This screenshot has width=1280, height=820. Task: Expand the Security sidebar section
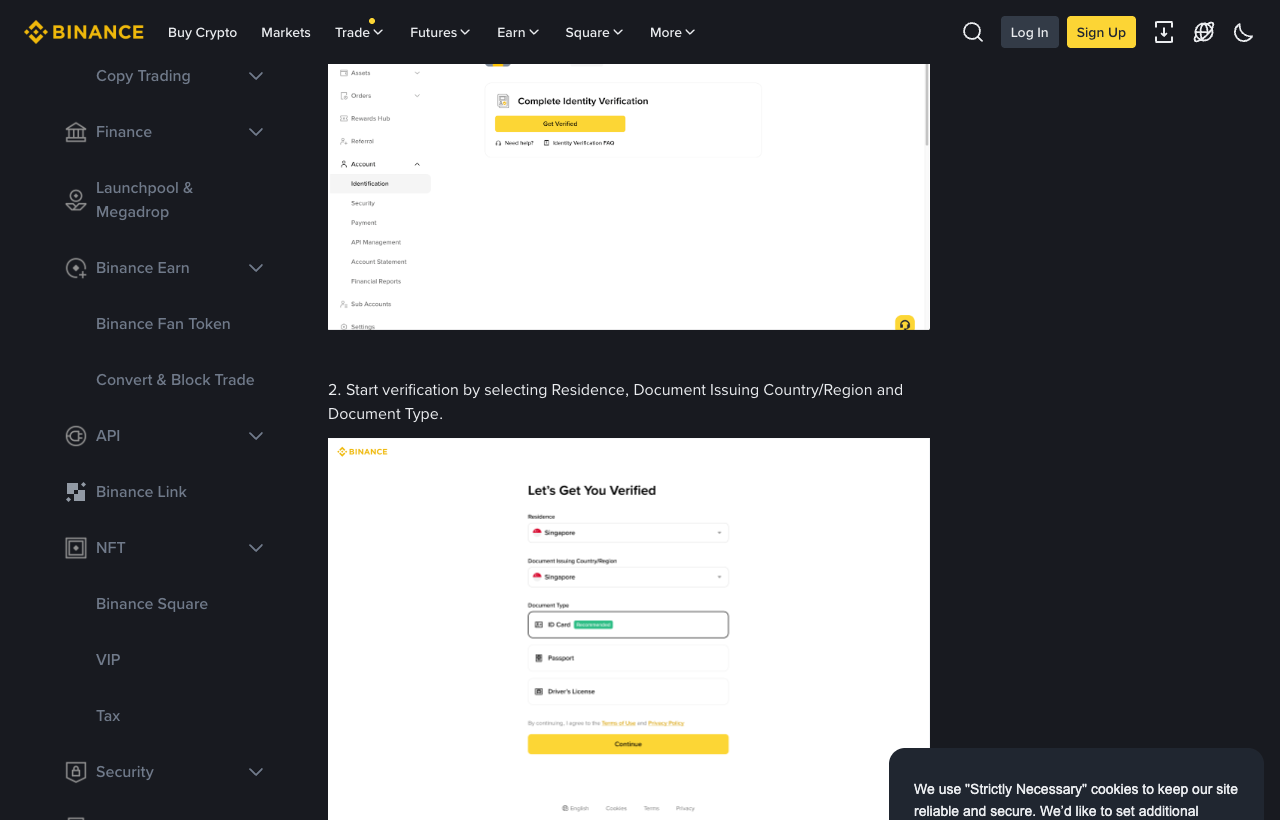point(256,772)
